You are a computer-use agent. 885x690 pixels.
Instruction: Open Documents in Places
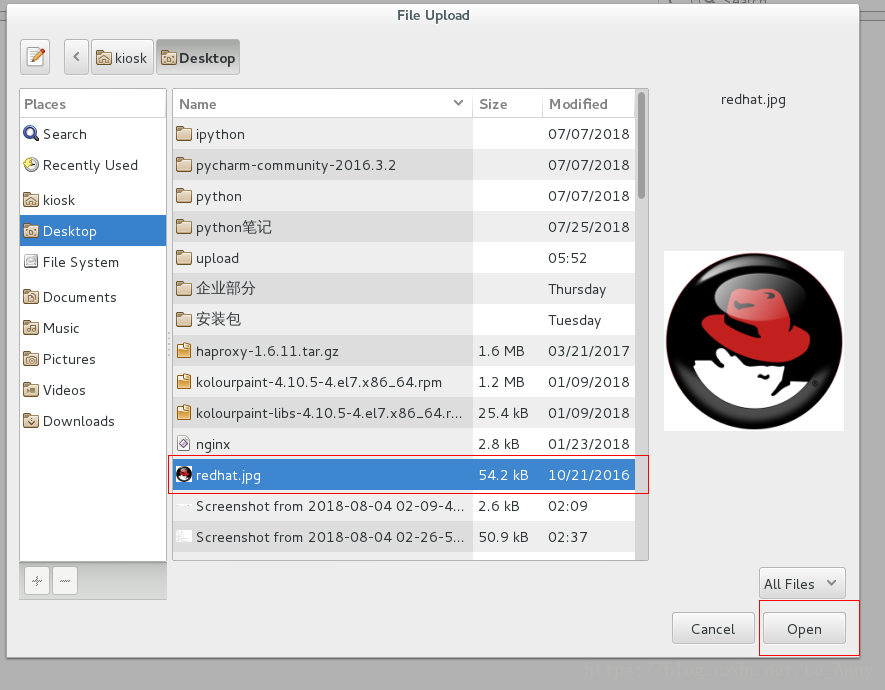(x=93, y=297)
